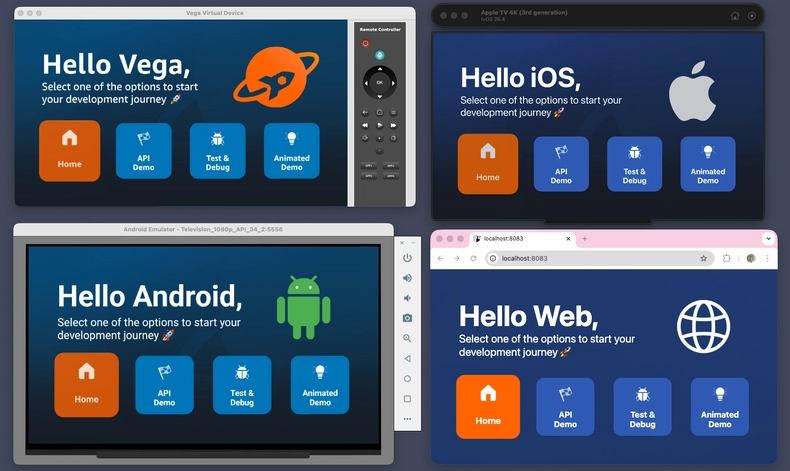Click the localhost:8083 address bar
This screenshot has width=790, height=471.
(x=600, y=258)
